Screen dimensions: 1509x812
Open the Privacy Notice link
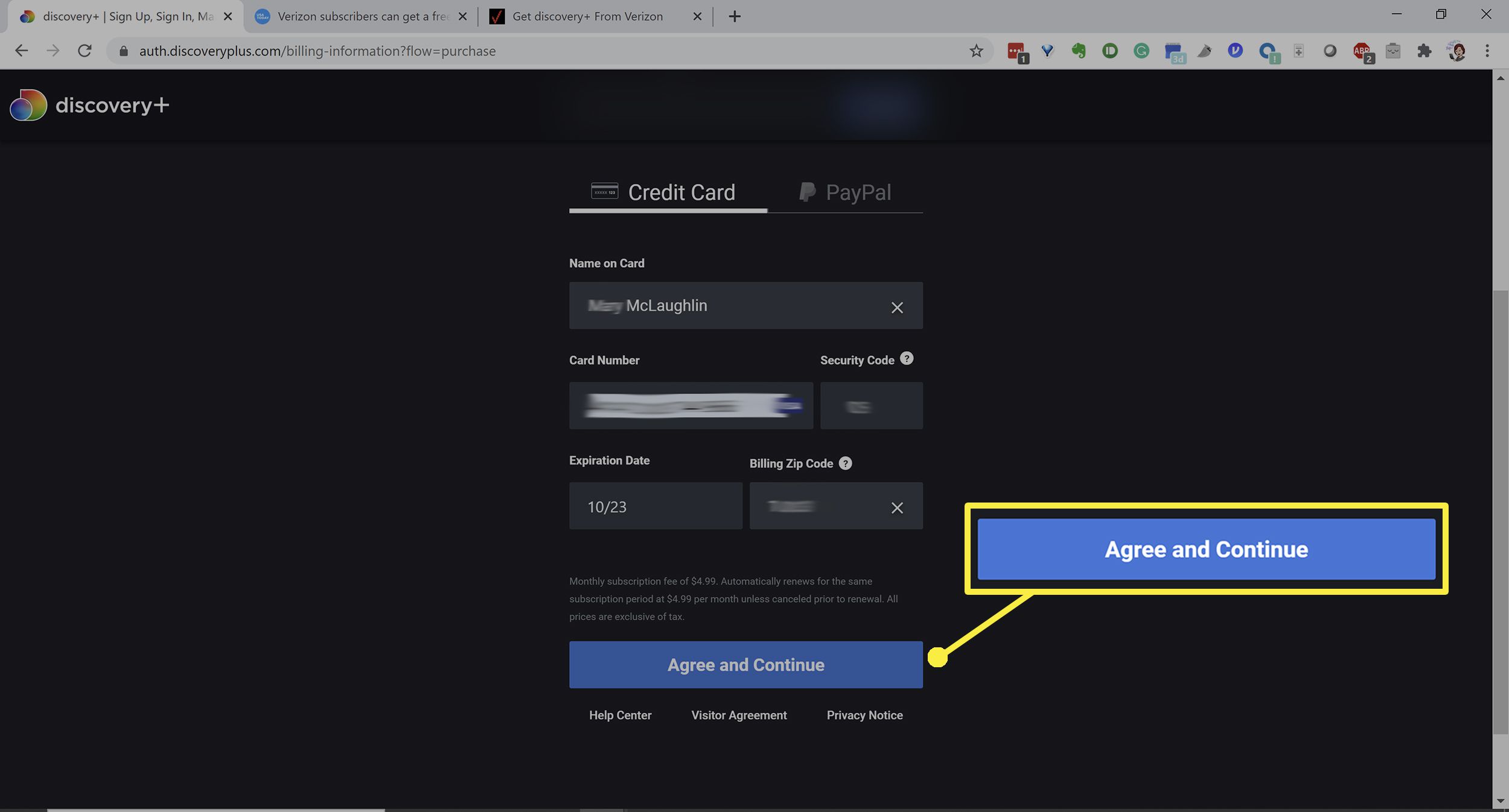coord(864,715)
